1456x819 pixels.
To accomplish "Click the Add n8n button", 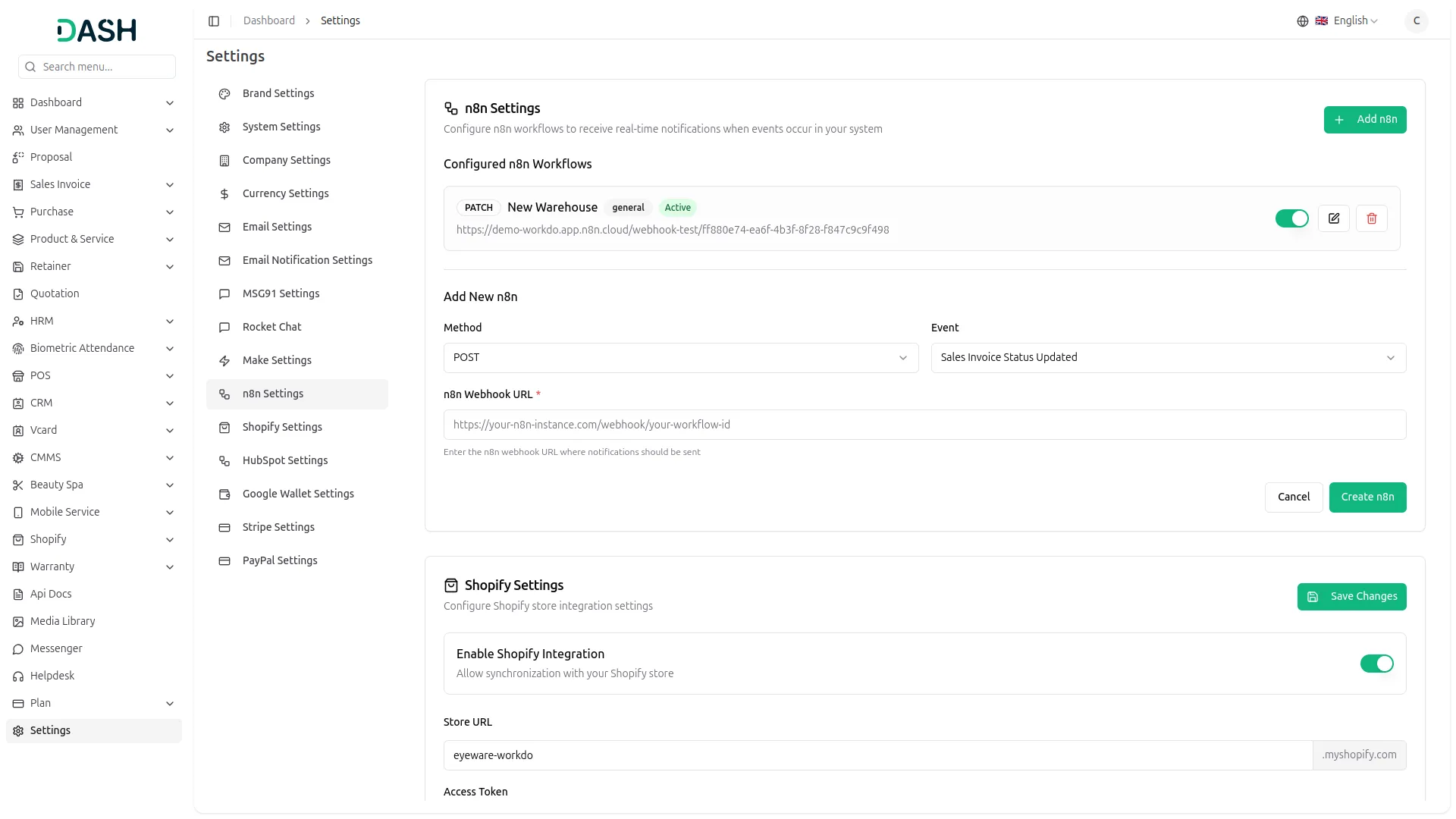I will click(1364, 120).
